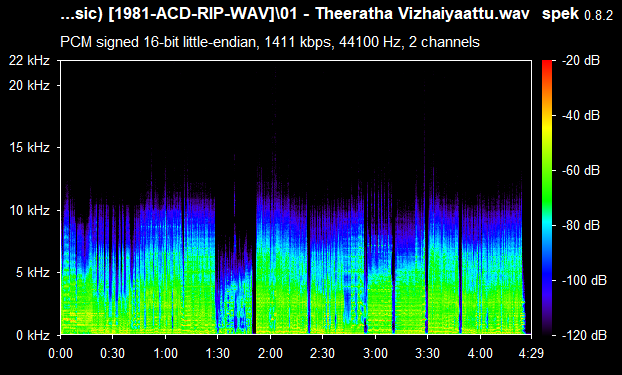Click the 1:30 time axis label
The height and width of the screenshot is (375, 622).
coord(217,353)
